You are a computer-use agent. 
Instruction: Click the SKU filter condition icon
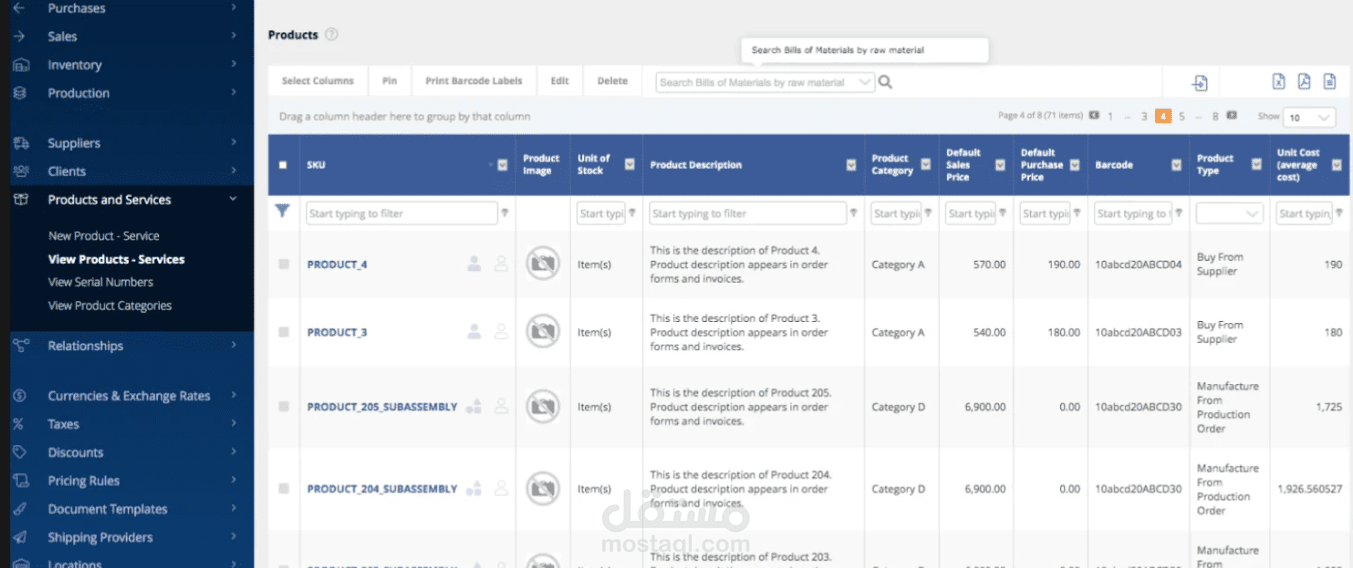click(x=505, y=213)
